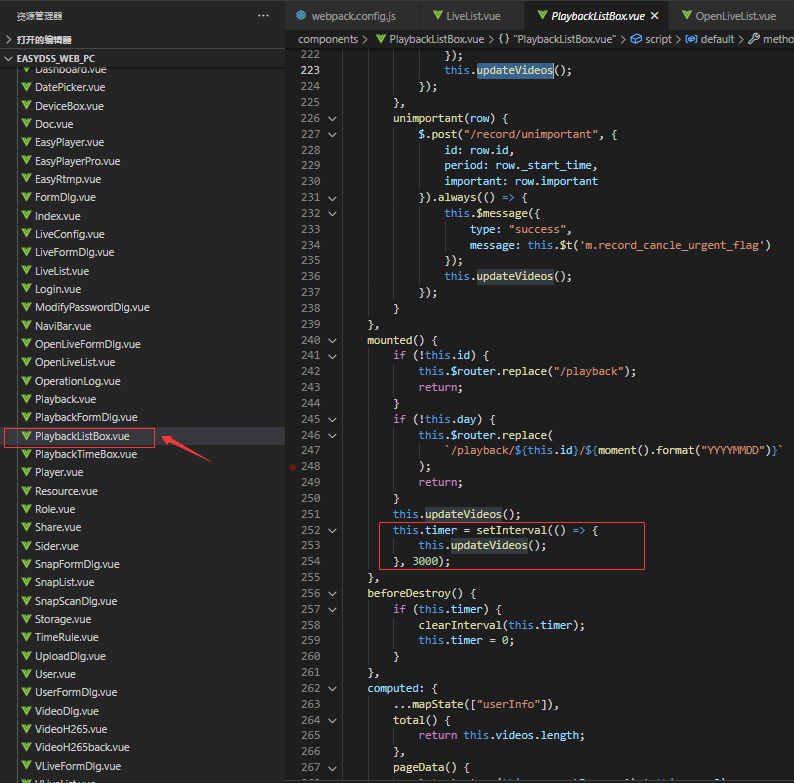
Task: Open EasyPlayer.vue file
Action: pyautogui.click(x=69, y=142)
